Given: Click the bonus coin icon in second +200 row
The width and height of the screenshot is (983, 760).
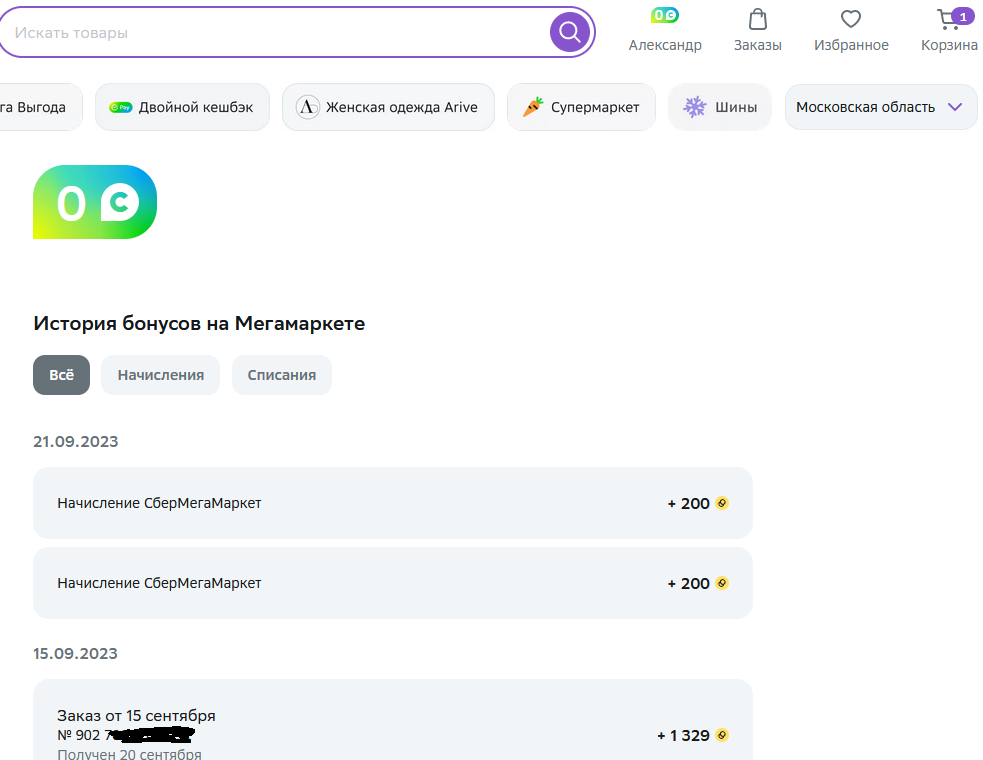Looking at the screenshot, I should pos(722,583).
